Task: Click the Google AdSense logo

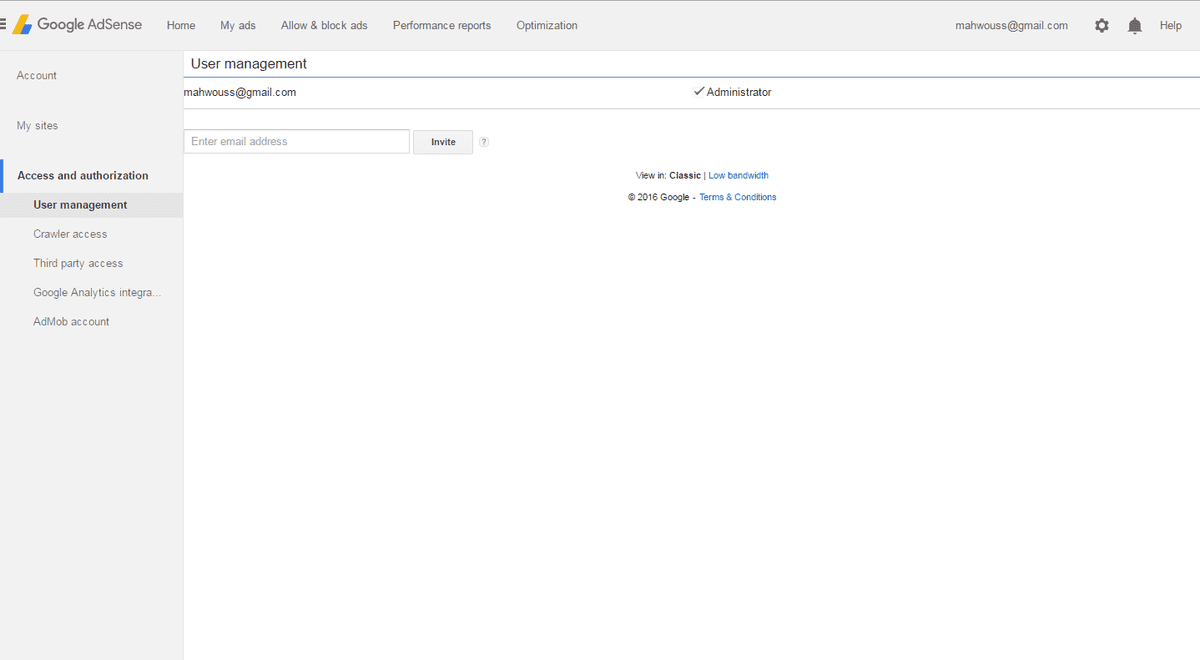Action: (x=78, y=25)
